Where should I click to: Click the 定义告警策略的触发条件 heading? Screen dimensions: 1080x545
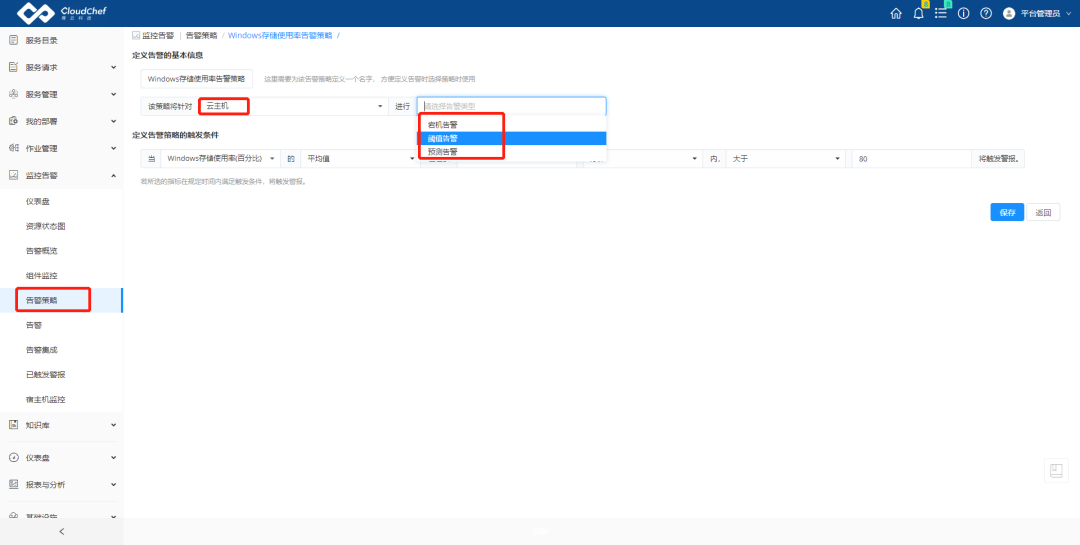175,134
